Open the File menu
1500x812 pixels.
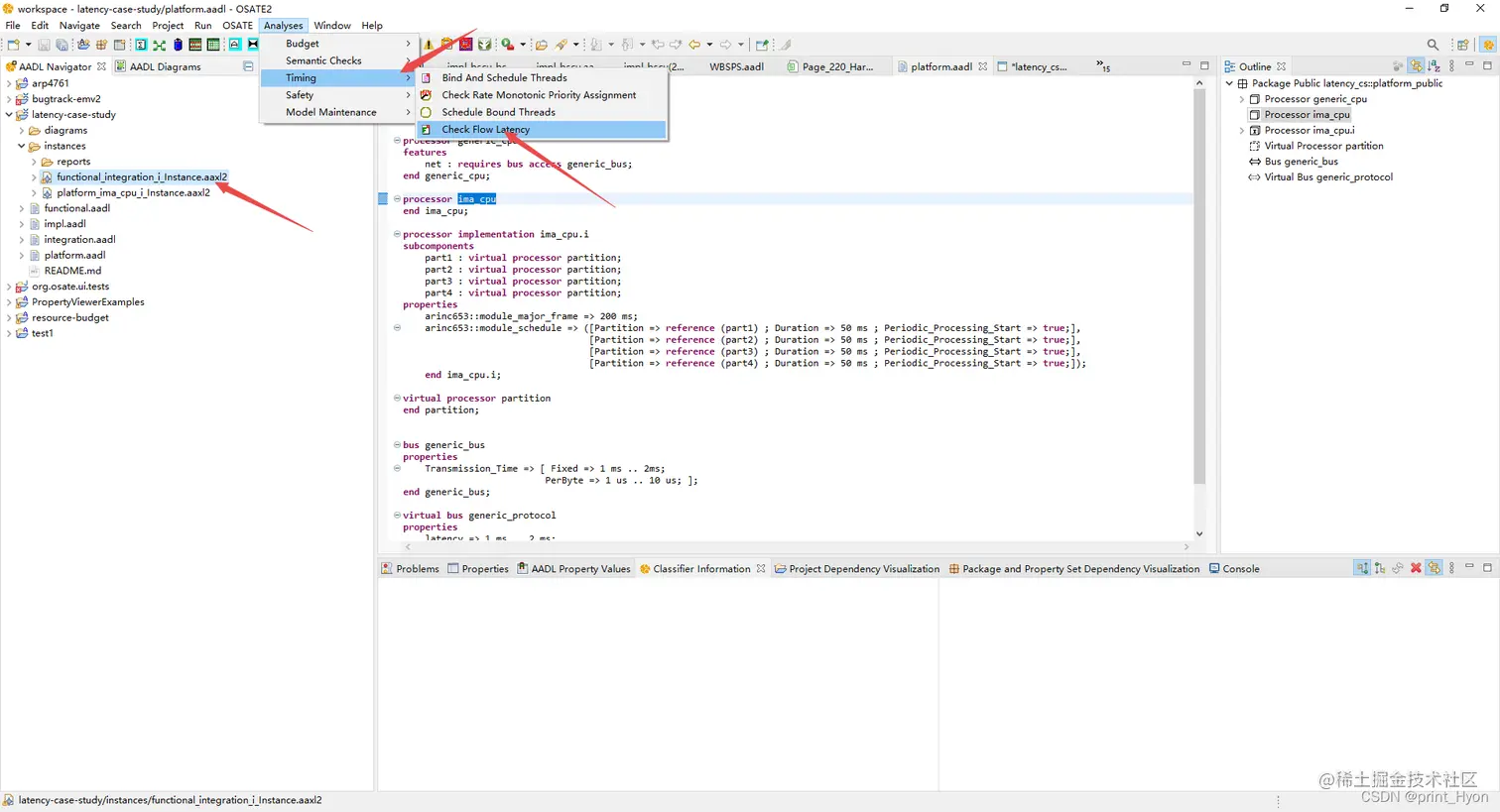[x=13, y=26]
